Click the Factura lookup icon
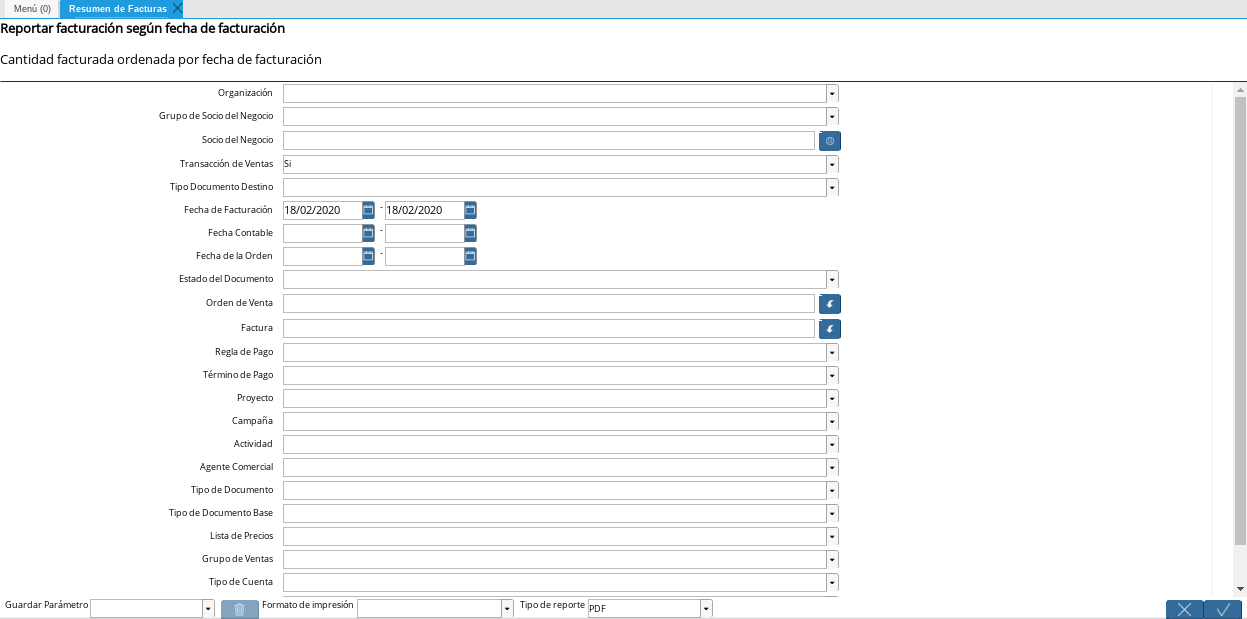 pos(830,329)
